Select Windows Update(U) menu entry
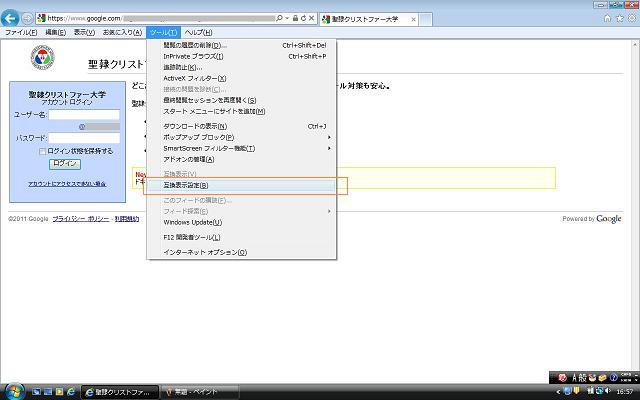 (242, 222)
